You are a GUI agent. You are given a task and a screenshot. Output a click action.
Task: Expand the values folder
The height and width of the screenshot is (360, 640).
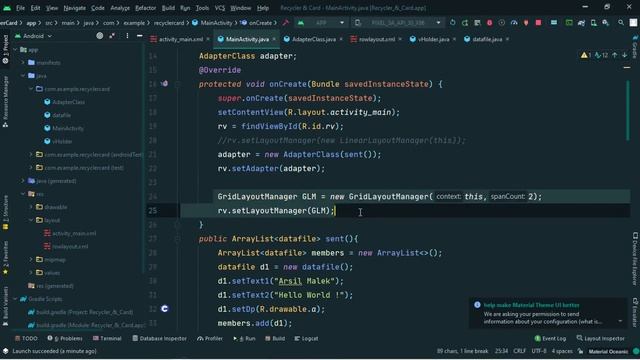click(x=31, y=272)
